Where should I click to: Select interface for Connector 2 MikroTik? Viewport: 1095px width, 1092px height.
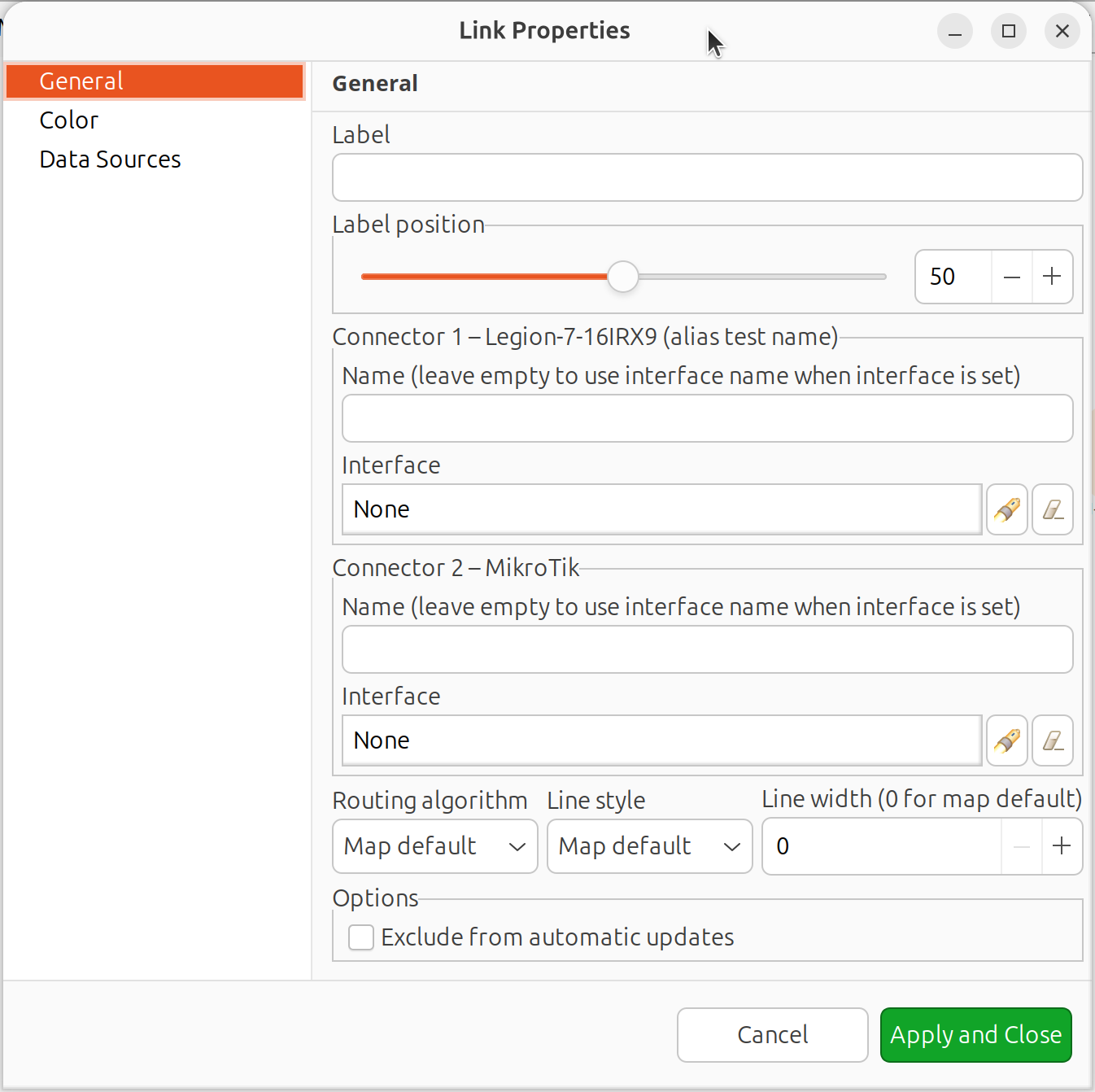(x=1006, y=740)
